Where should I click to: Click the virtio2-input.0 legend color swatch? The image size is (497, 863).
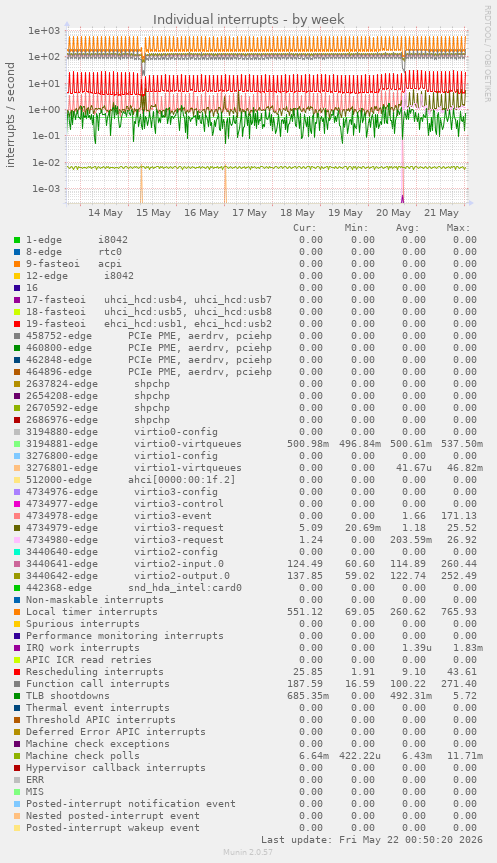pos(17,564)
